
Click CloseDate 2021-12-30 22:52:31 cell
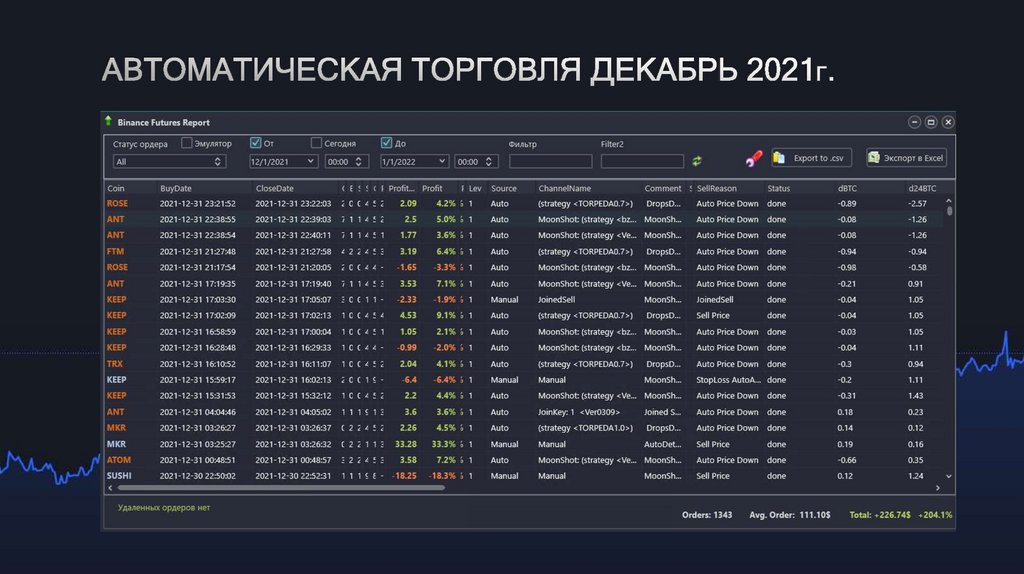293,476
